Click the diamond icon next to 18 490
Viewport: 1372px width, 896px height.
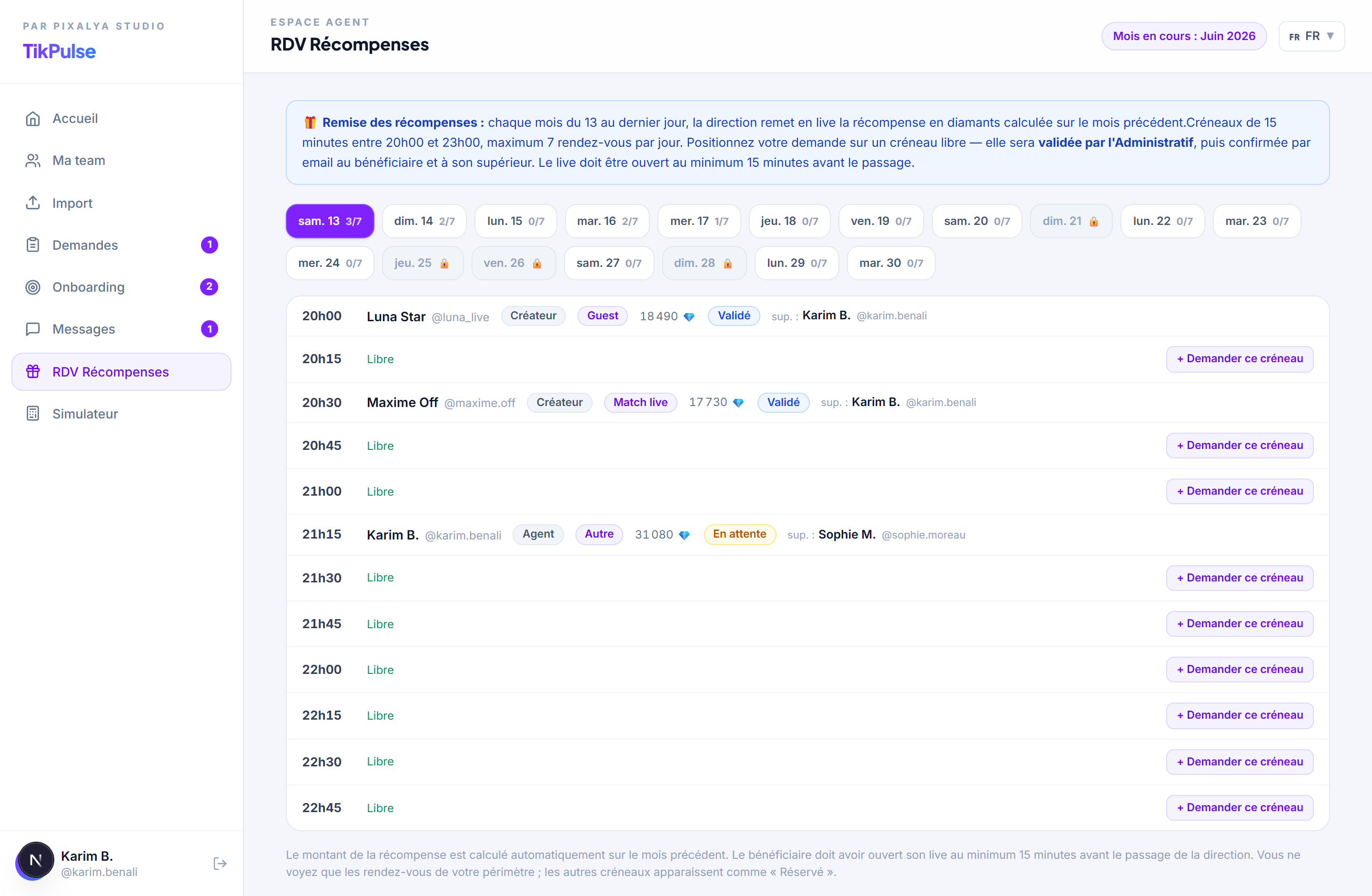689,316
